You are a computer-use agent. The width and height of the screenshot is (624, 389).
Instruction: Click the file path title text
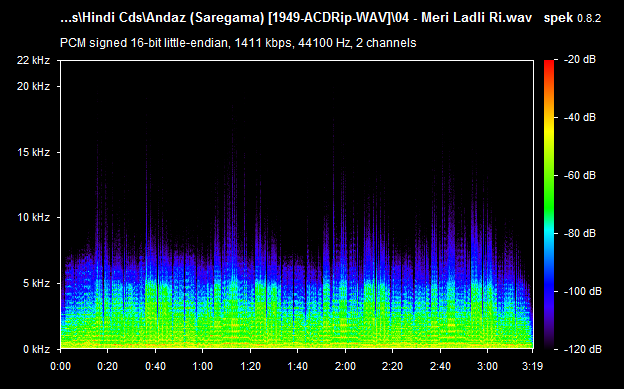click(296, 18)
